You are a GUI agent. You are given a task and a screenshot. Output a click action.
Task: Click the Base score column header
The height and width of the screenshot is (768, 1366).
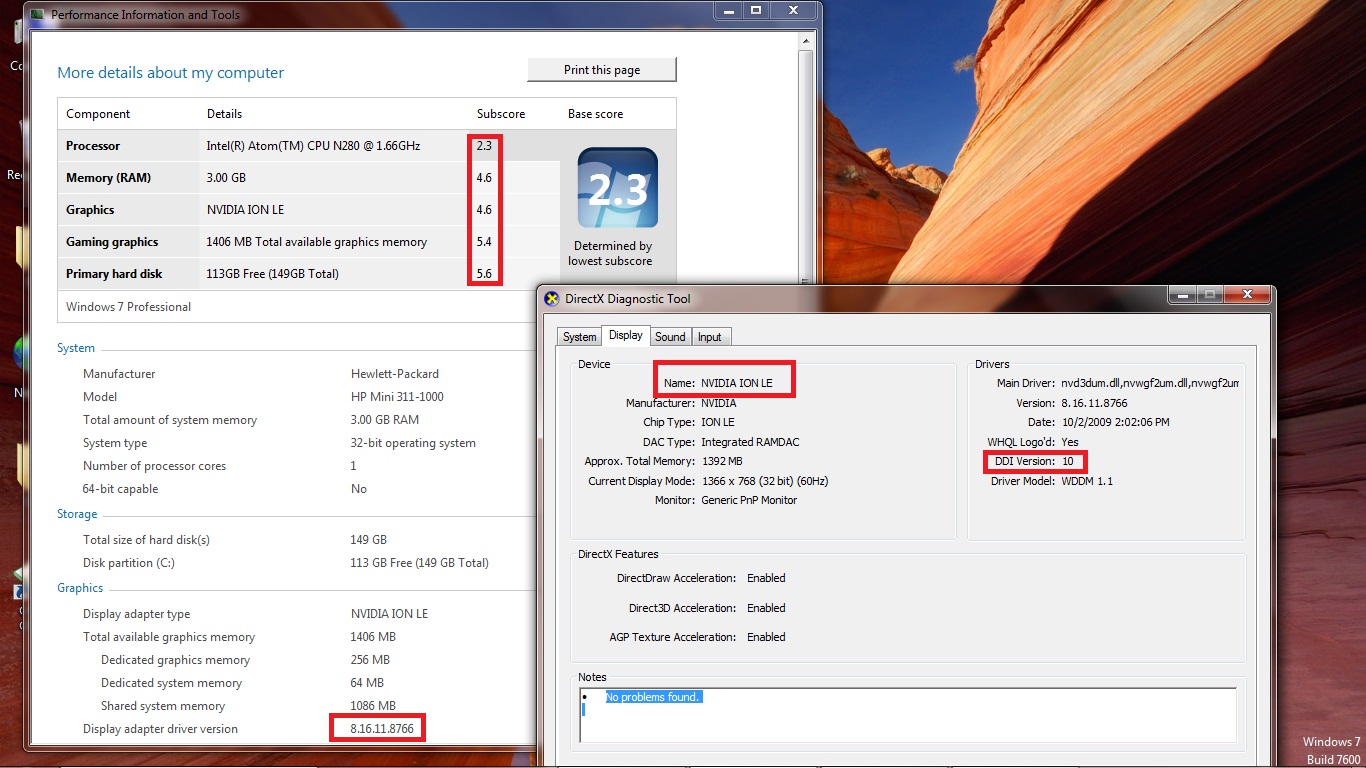[x=596, y=114]
